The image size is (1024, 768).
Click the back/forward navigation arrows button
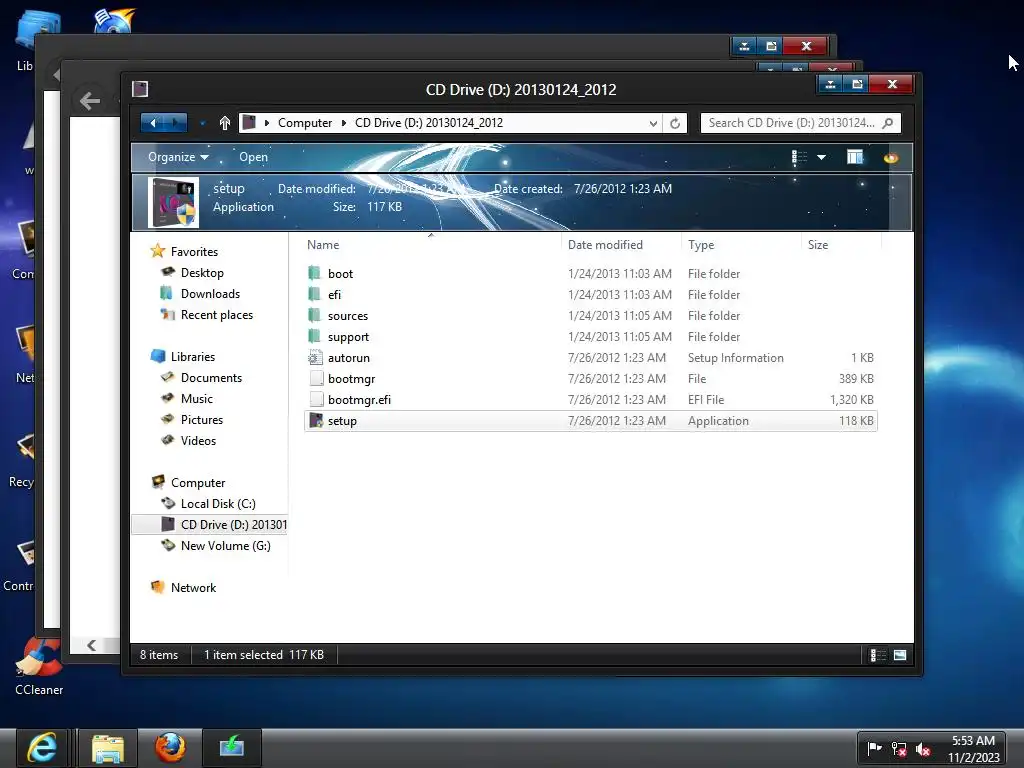coord(164,123)
